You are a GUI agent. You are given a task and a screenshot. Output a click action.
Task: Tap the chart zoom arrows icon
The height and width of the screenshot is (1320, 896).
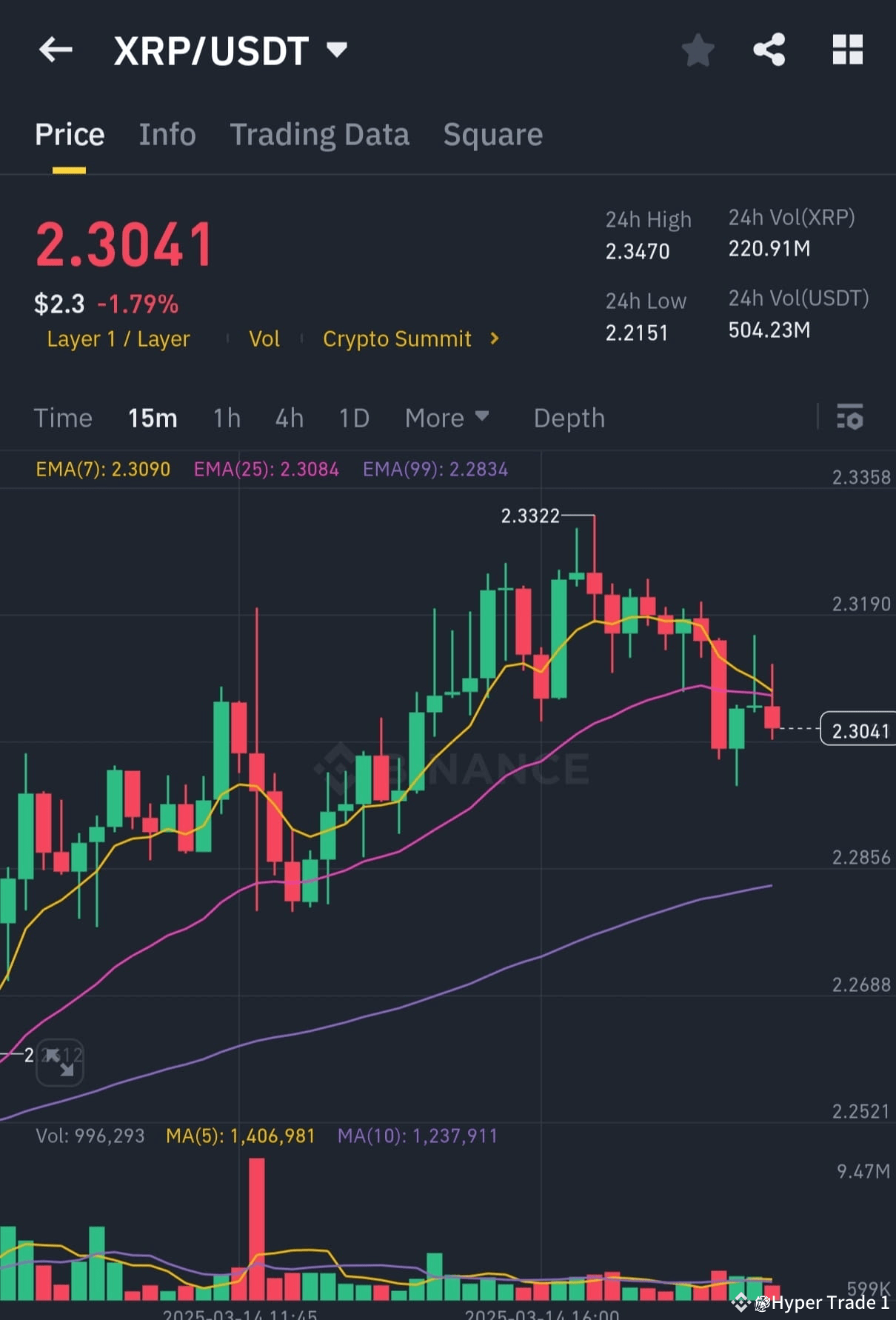(x=59, y=1062)
